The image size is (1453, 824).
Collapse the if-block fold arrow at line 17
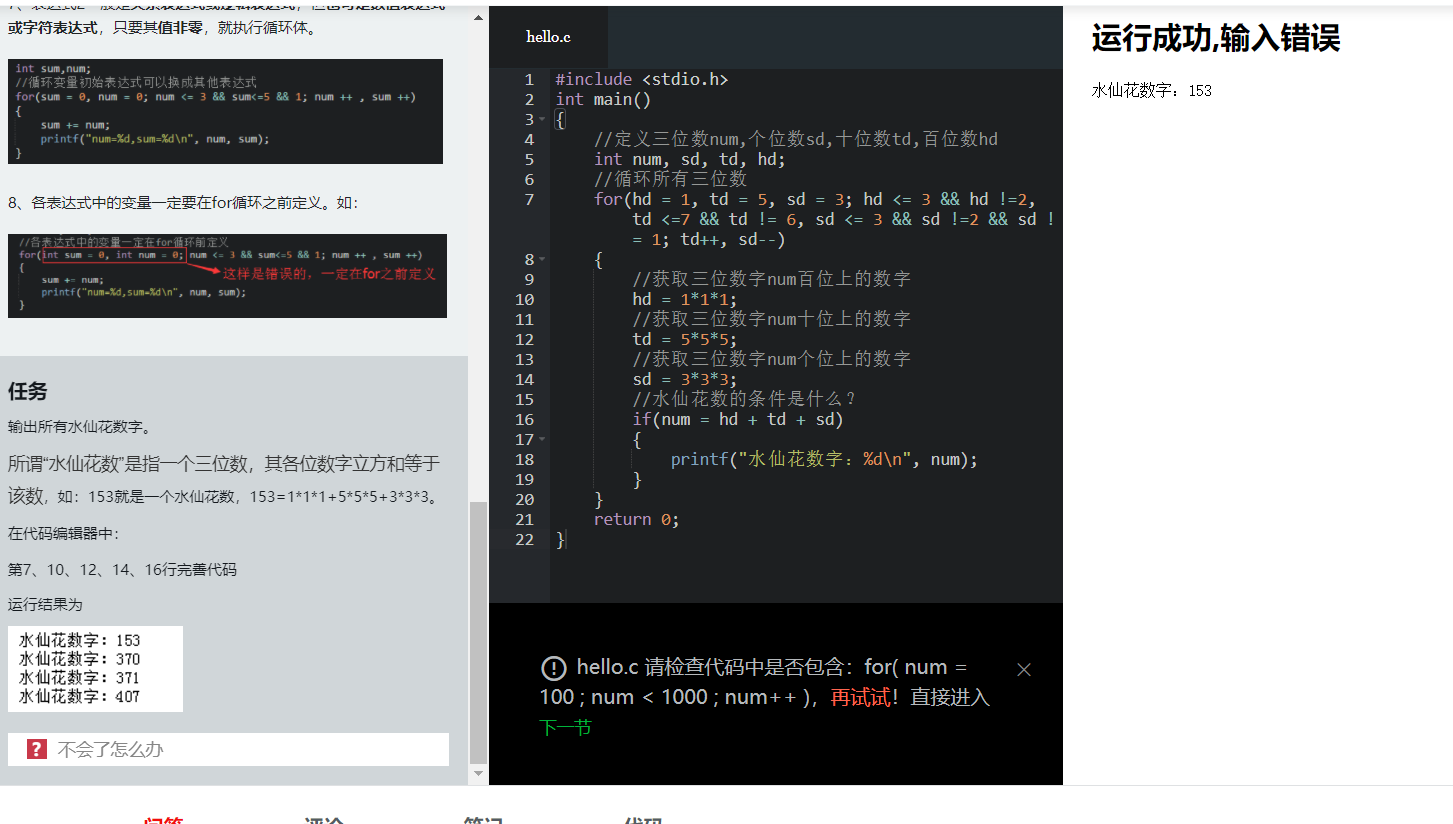[542, 439]
